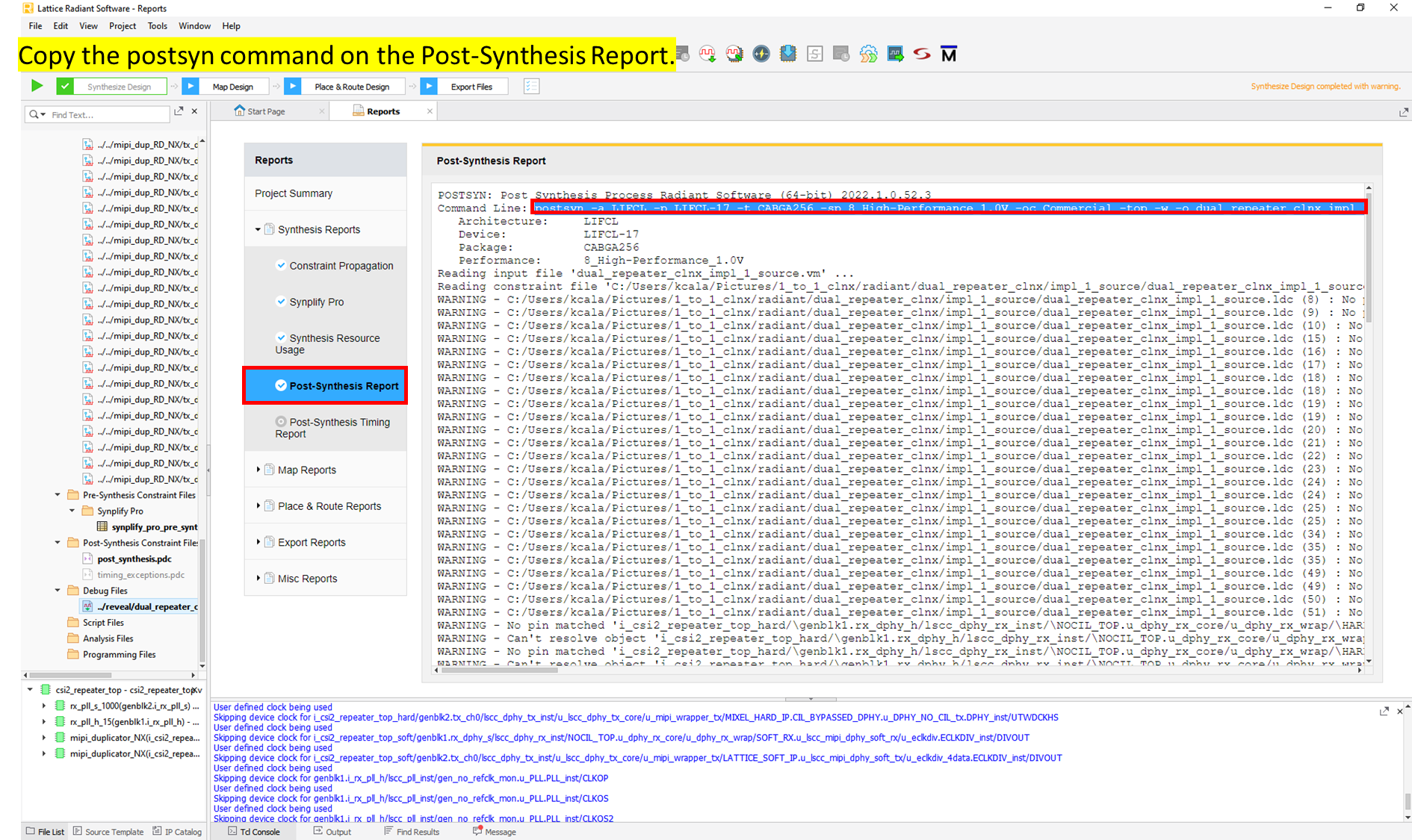Screen dimensions: 1412x840
Task: Open the Synplify Pro red S icon
Action: (x=922, y=54)
